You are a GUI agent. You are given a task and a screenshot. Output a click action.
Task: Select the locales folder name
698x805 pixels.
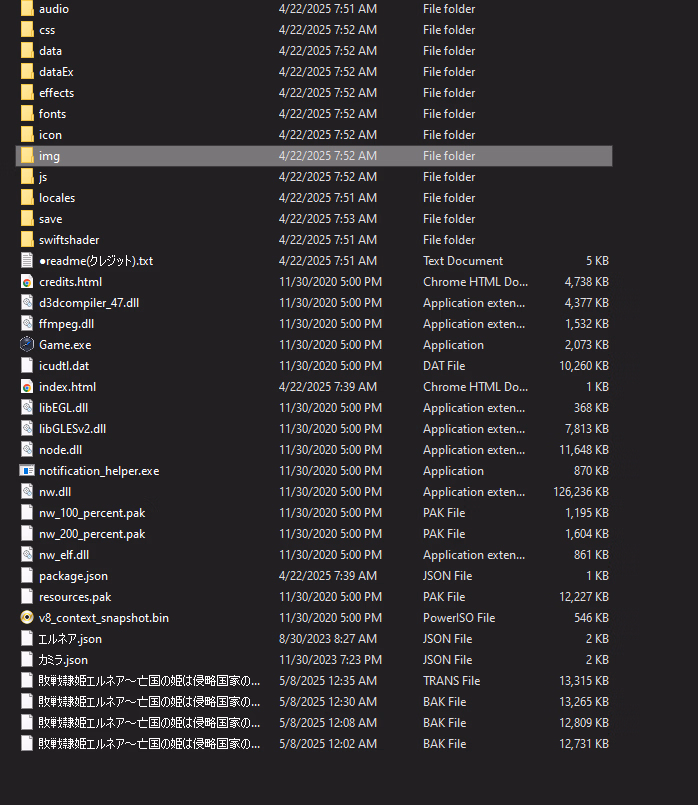pos(57,198)
